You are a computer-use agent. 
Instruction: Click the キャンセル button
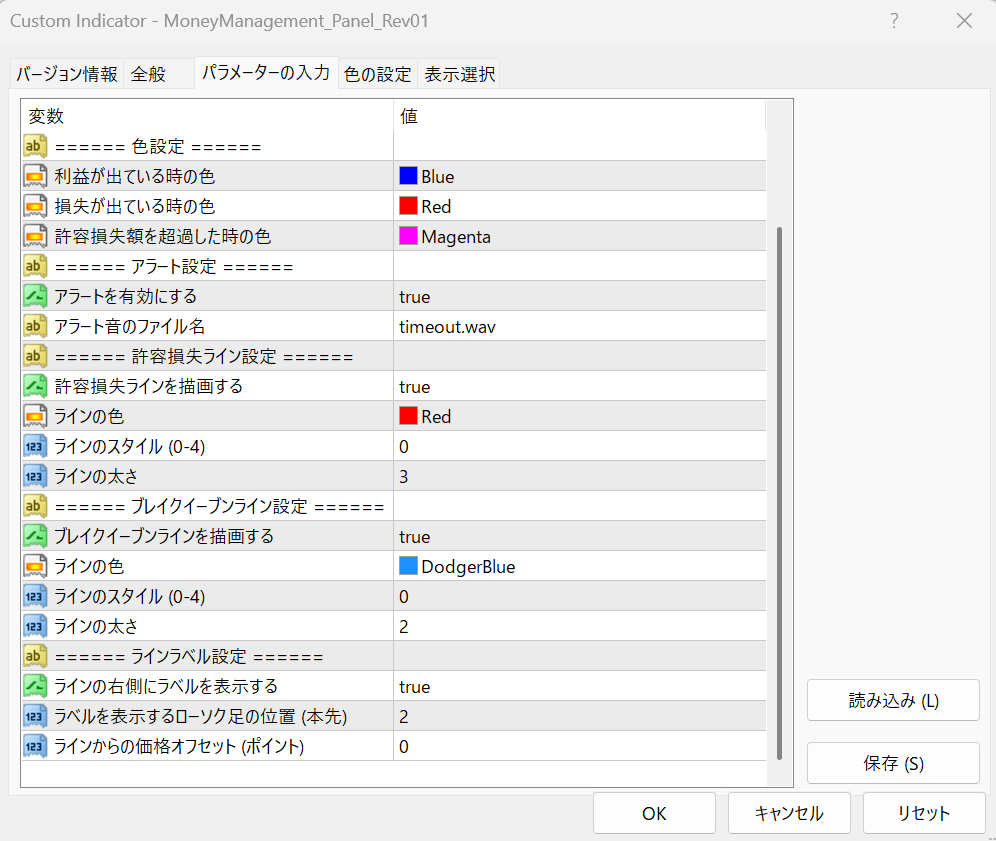pos(789,813)
